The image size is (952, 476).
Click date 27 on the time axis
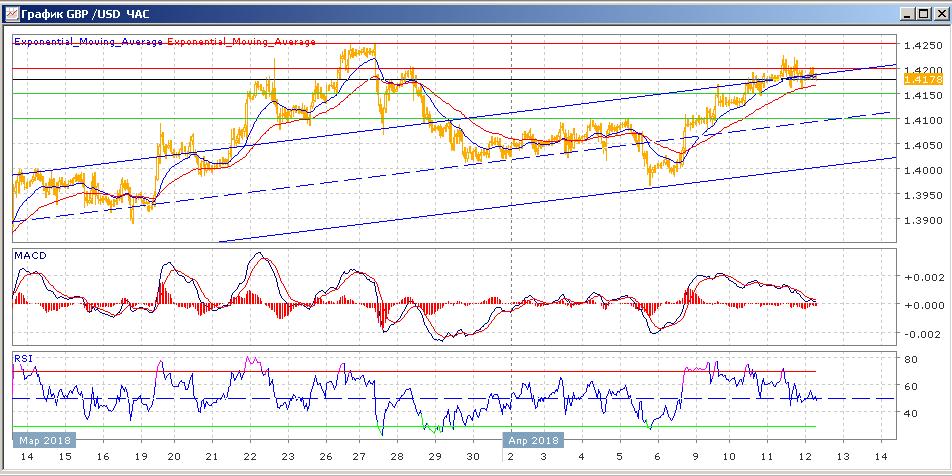[x=359, y=457]
